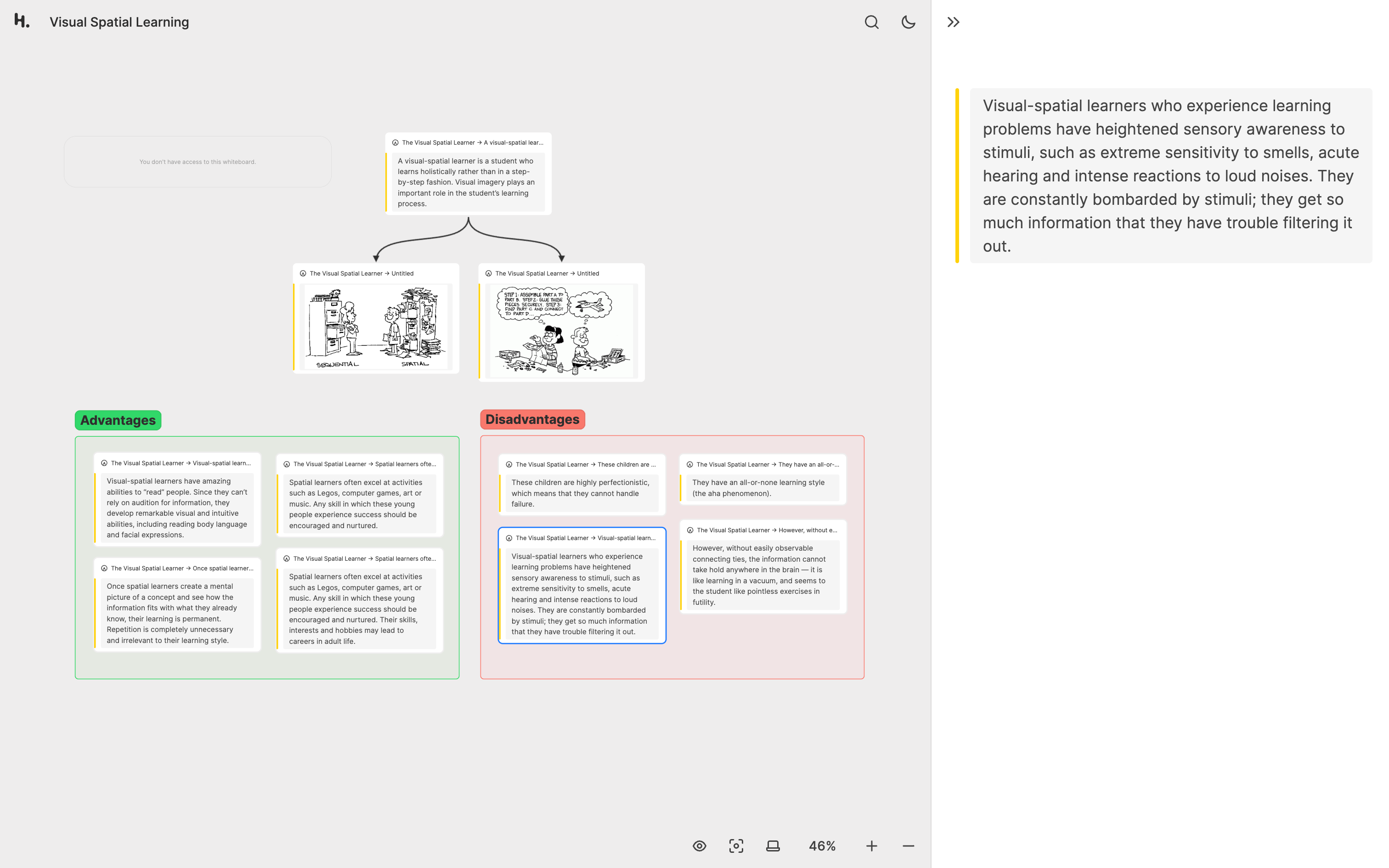1389x868 pixels.
Task: Click the Visual Spatial Learning whiteboard title
Action: tap(119, 22)
